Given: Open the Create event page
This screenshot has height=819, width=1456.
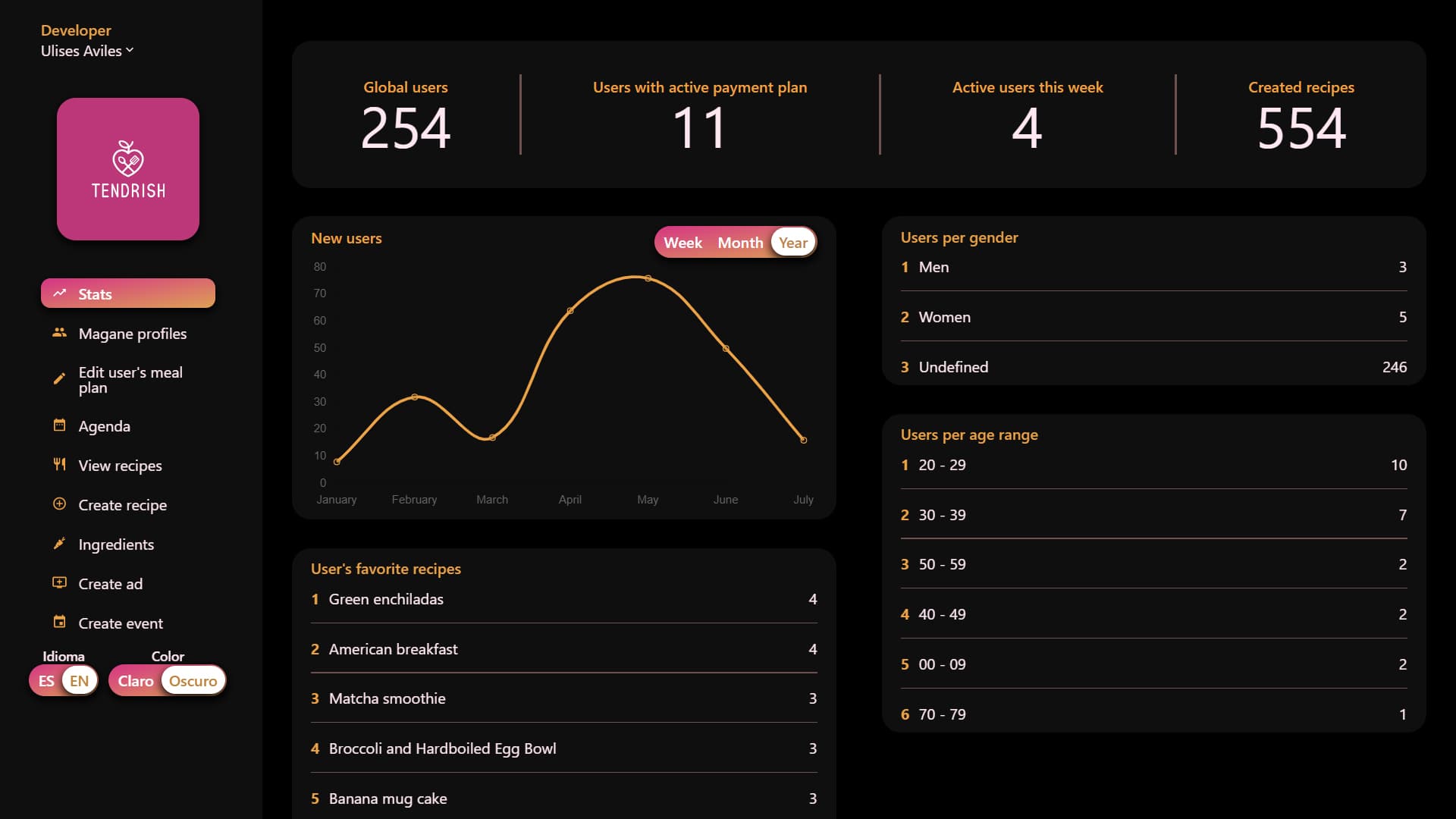Looking at the screenshot, I should tap(128, 623).
